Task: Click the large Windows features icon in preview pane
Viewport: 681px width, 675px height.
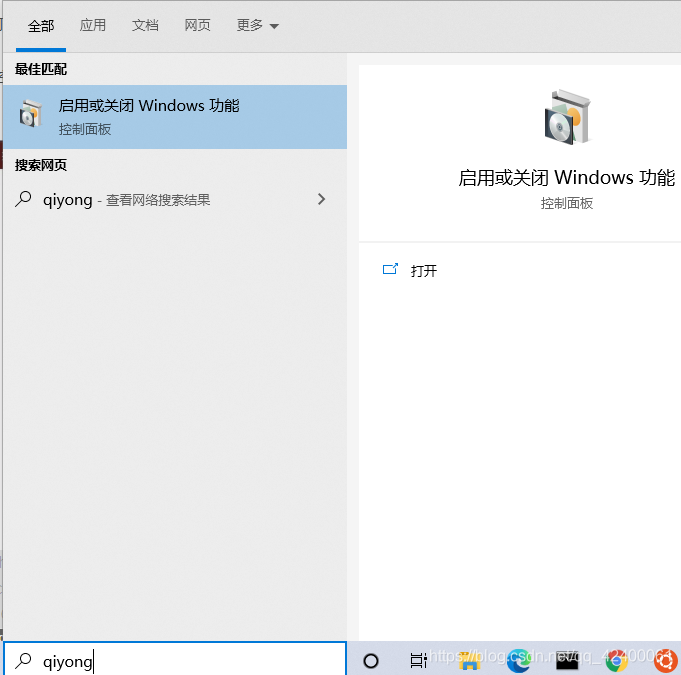Action: click(567, 117)
